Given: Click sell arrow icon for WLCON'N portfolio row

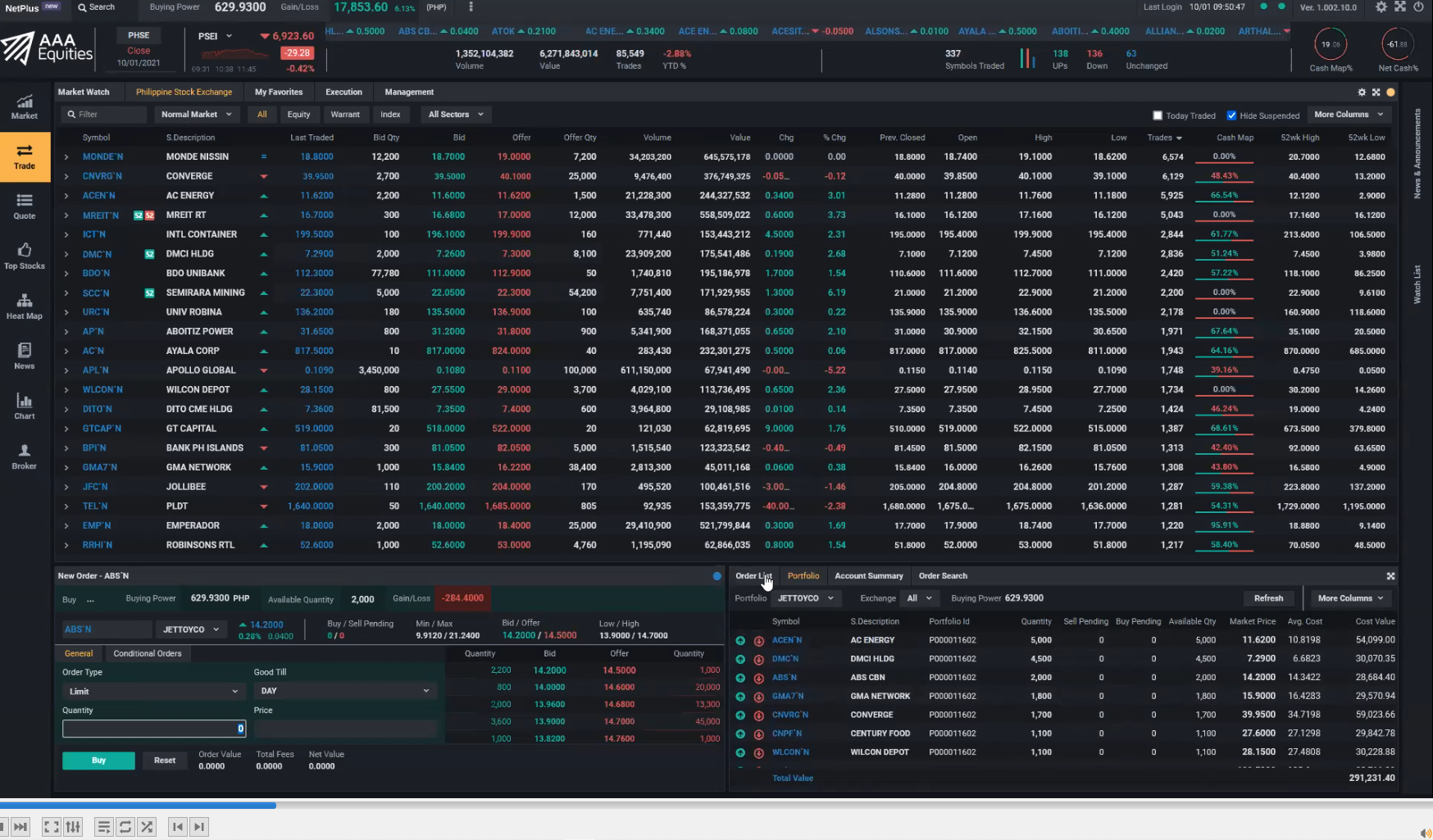Looking at the screenshot, I should click(x=759, y=752).
